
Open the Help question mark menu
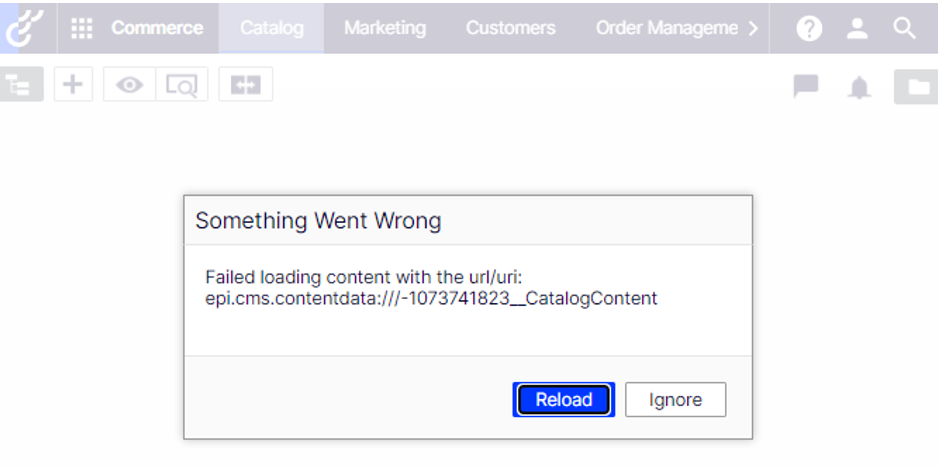pyautogui.click(x=809, y=28)
